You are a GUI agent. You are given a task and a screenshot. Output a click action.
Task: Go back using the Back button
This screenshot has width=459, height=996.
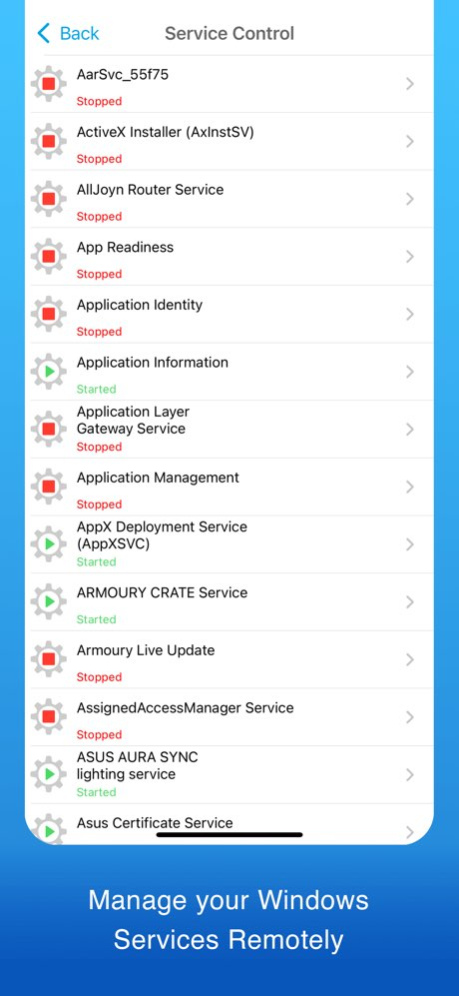(68, 33)
